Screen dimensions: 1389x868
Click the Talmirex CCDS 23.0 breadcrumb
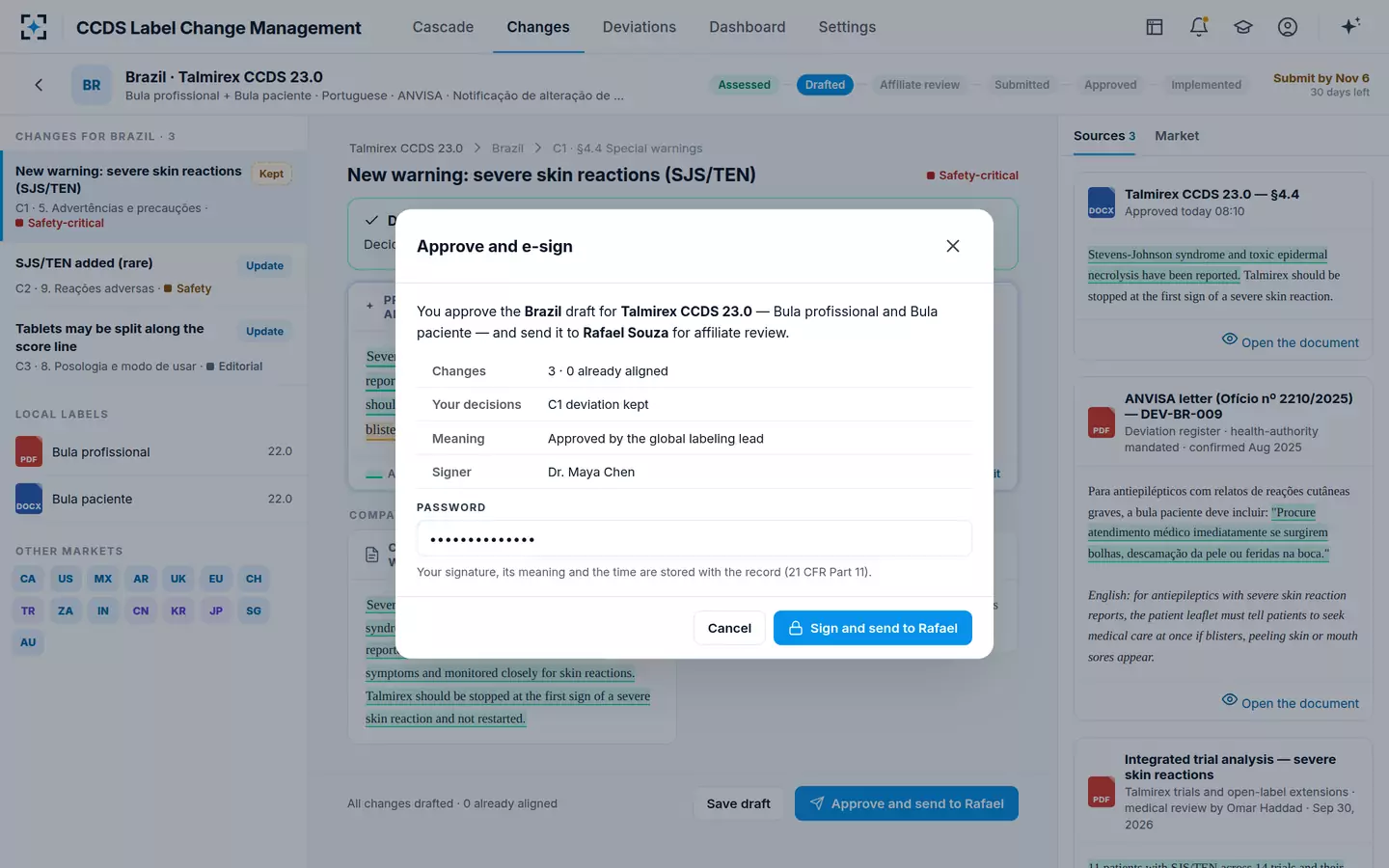click(x=406, y=149)
